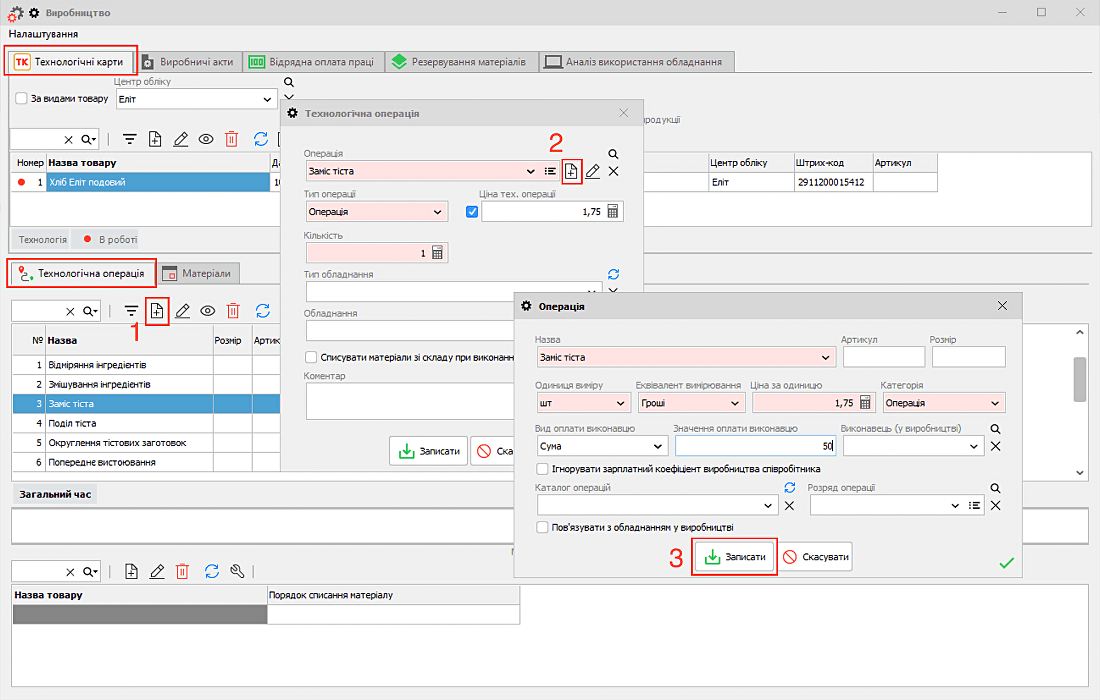
Task: Click the list icon next to Розряд операції
Action: [975, 506]
